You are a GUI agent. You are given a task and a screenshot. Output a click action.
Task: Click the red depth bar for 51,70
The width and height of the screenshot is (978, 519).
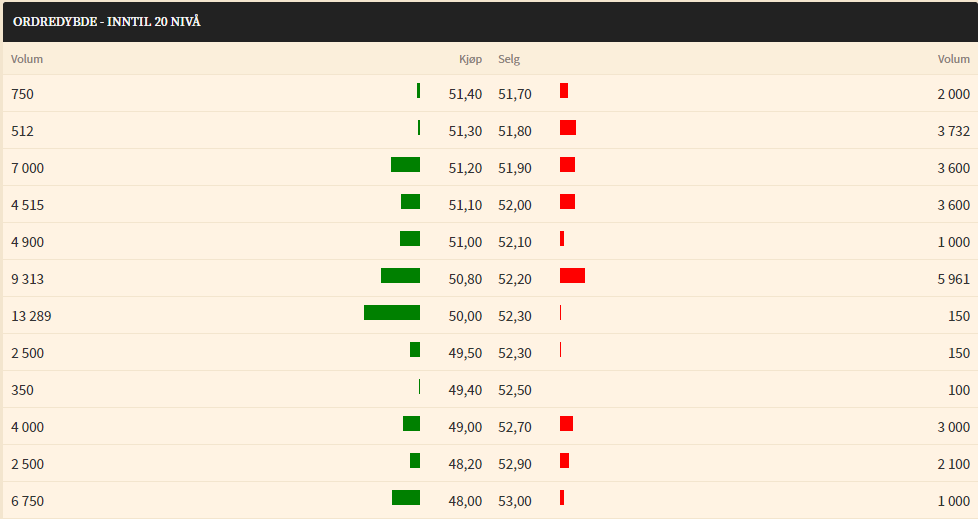coord(564,90)
